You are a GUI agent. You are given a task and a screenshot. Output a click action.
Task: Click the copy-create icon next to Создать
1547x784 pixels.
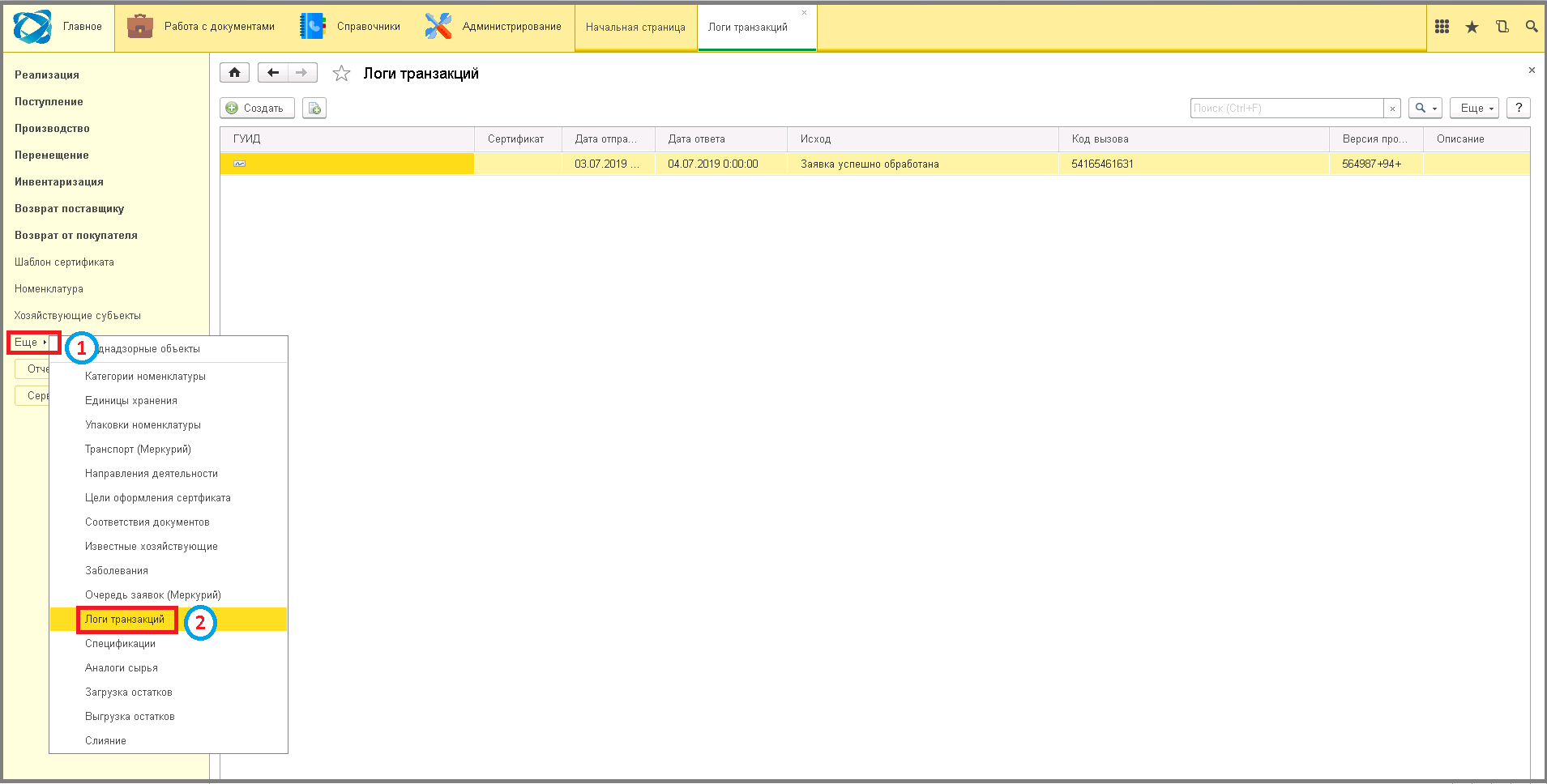pyautogui.click(x=314, y=108)
